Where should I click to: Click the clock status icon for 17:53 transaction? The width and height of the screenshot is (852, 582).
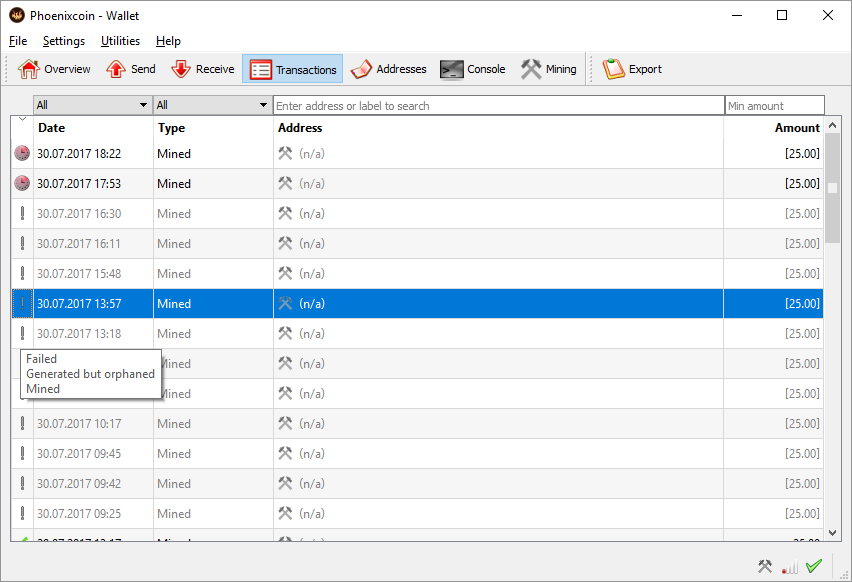click(22, 183)
